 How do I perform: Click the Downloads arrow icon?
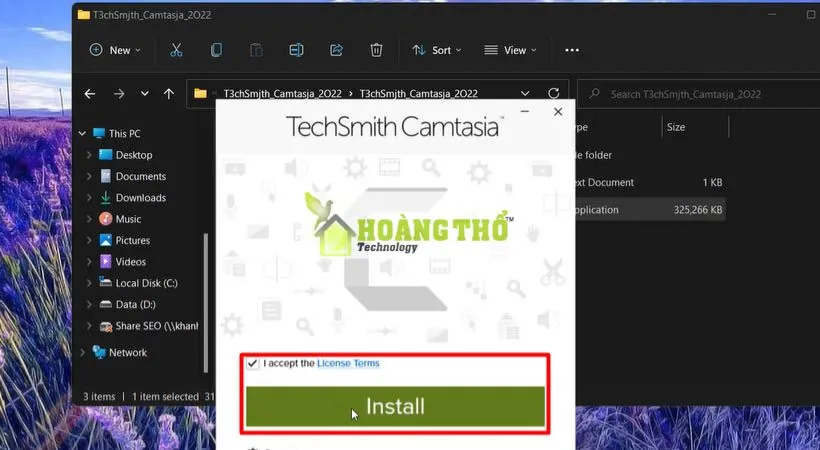106,198
